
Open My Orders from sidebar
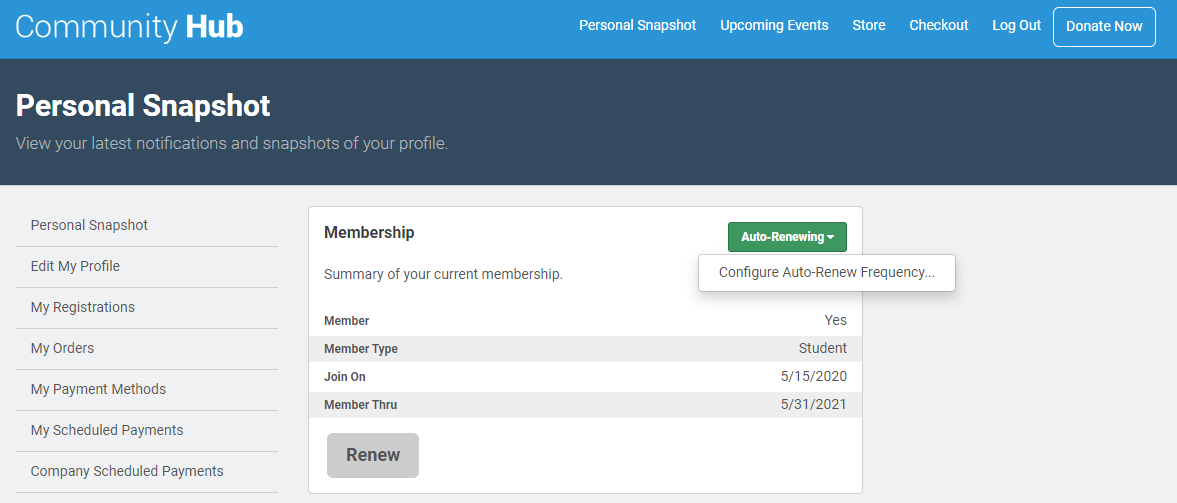[x=62, y=348]
